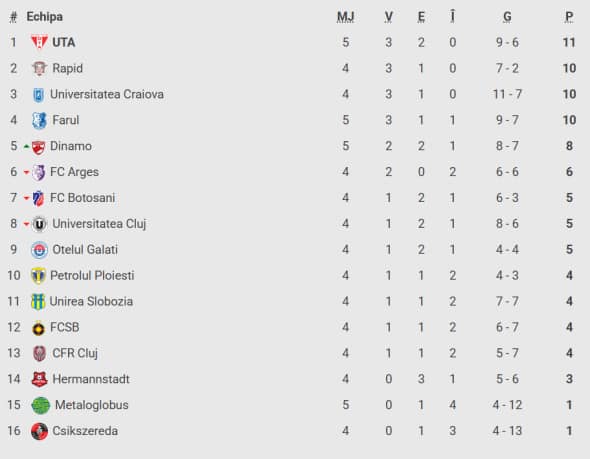
Task: Click the Metaloglobus green logo
Action: click(x=40, y=405)
